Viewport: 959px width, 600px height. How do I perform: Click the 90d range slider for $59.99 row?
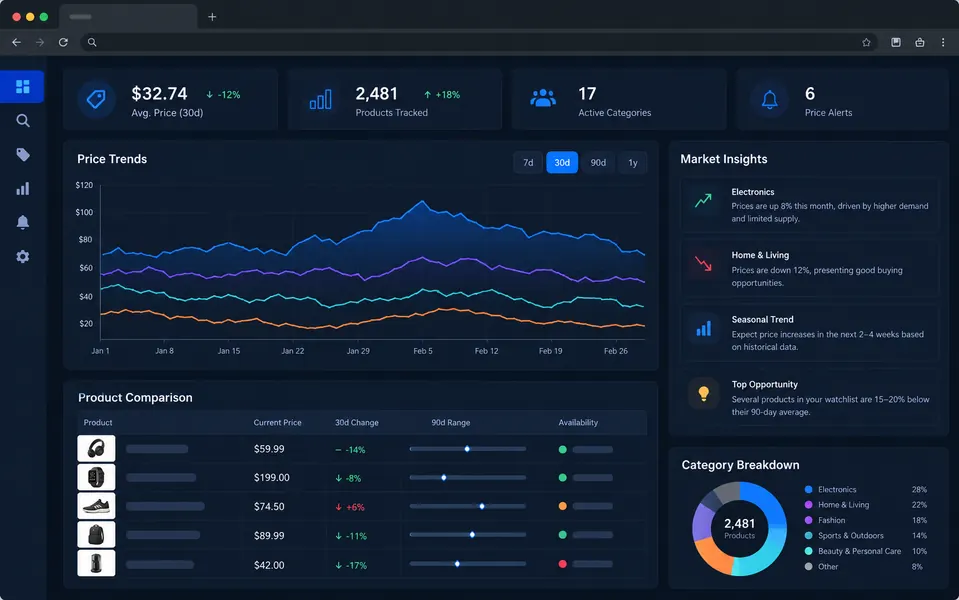[x=468, y=449]
